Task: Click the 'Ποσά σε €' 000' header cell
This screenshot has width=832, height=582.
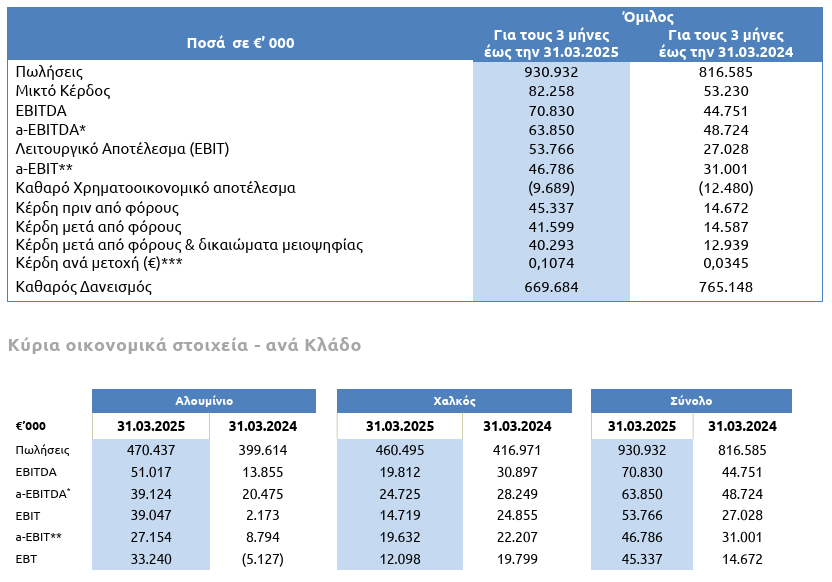Action: pos(240,43)
